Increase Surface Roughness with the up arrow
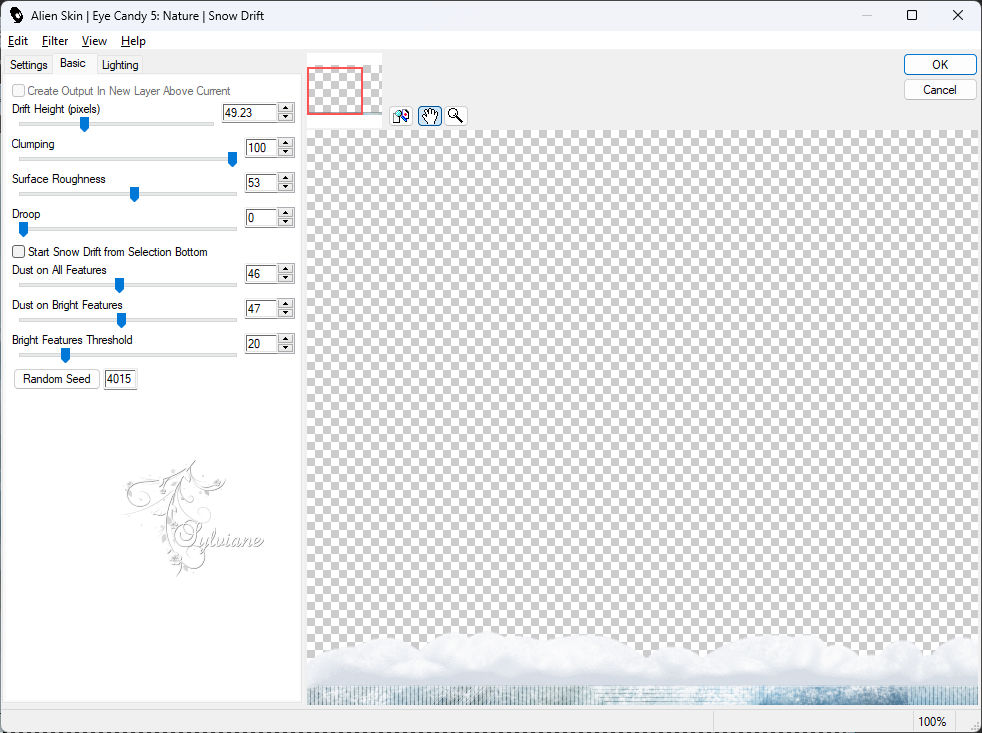 [x=286, y=179]
